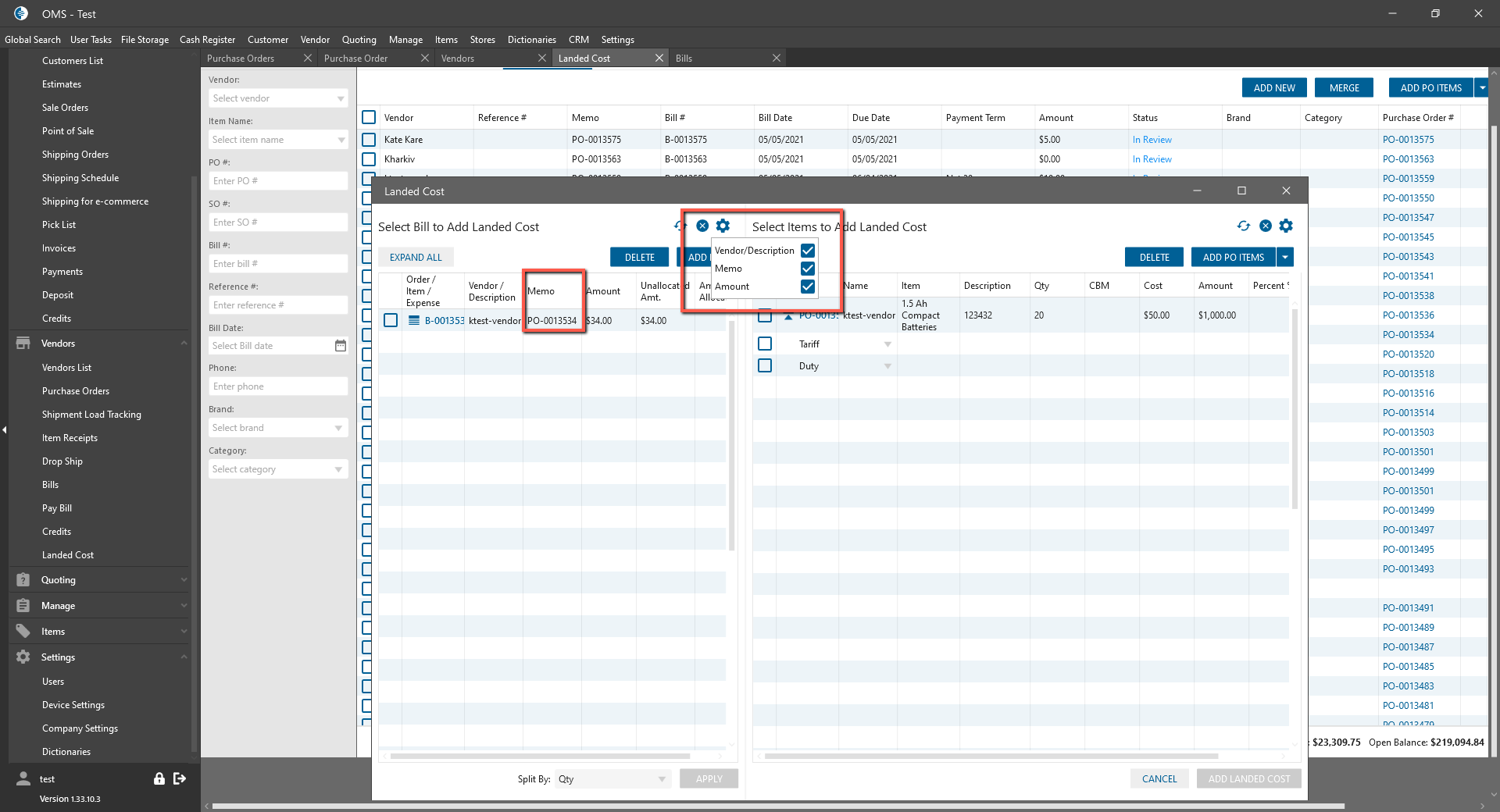The width and height of the screenshot is (1500, 812).
Task: Click the Enter PO # input field
Action: tap(277, 181)
